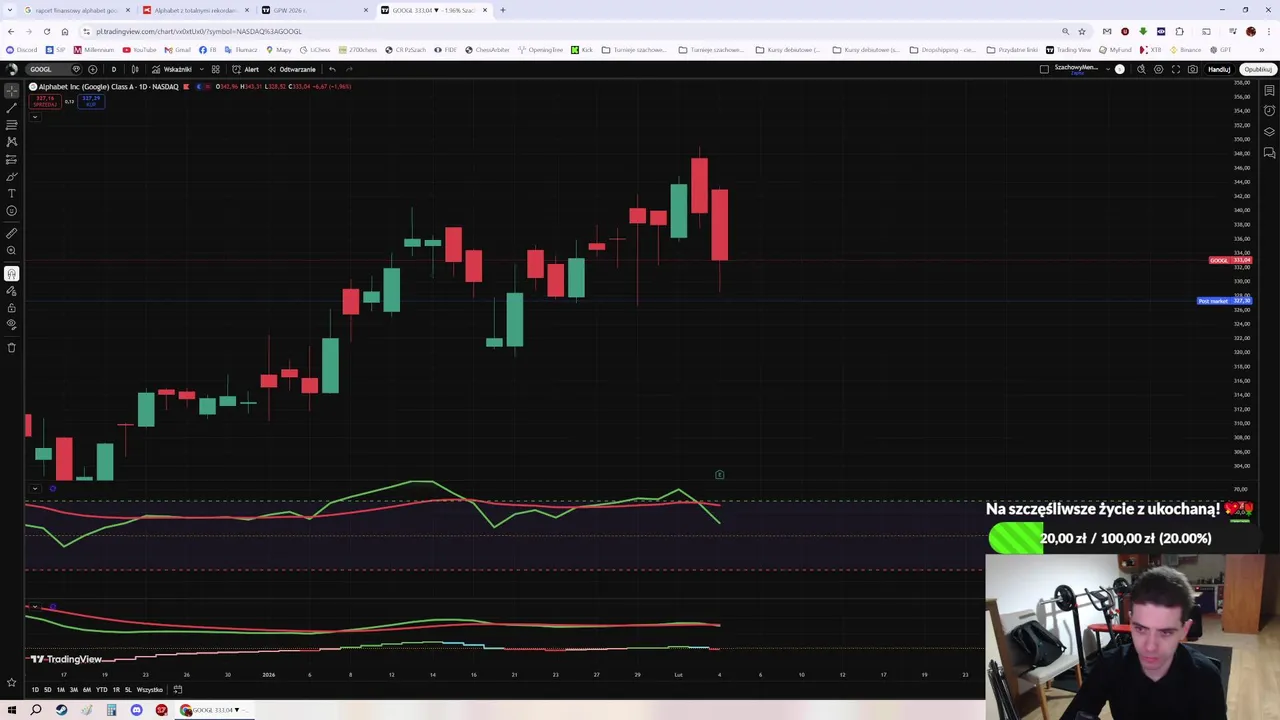Undo the last chart action
Viewport: 1280px width, 720px height.
[x=332, y=69]
